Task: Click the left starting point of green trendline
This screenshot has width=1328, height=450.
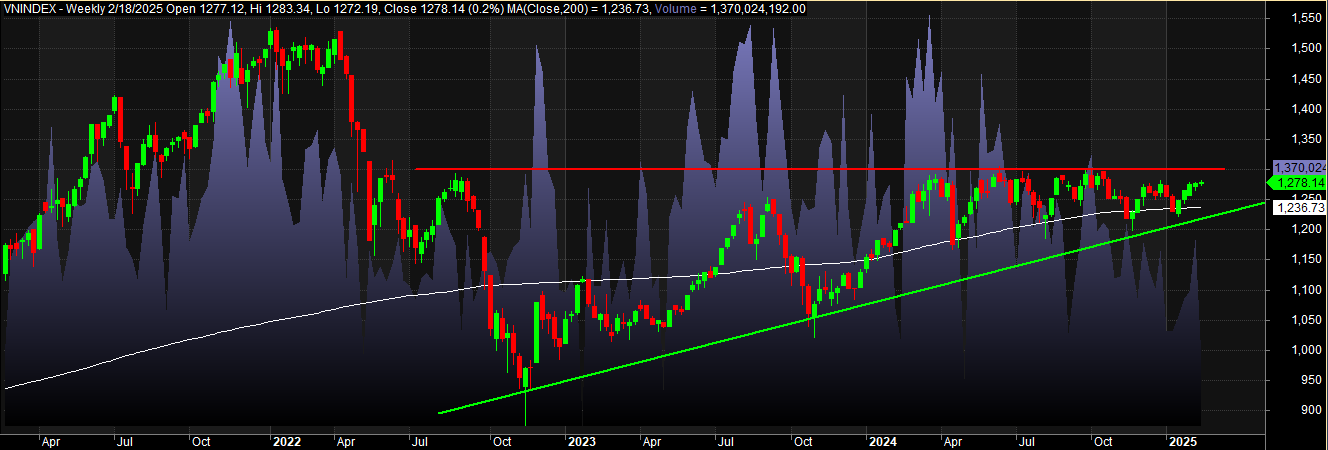Action: click(440, 412)
